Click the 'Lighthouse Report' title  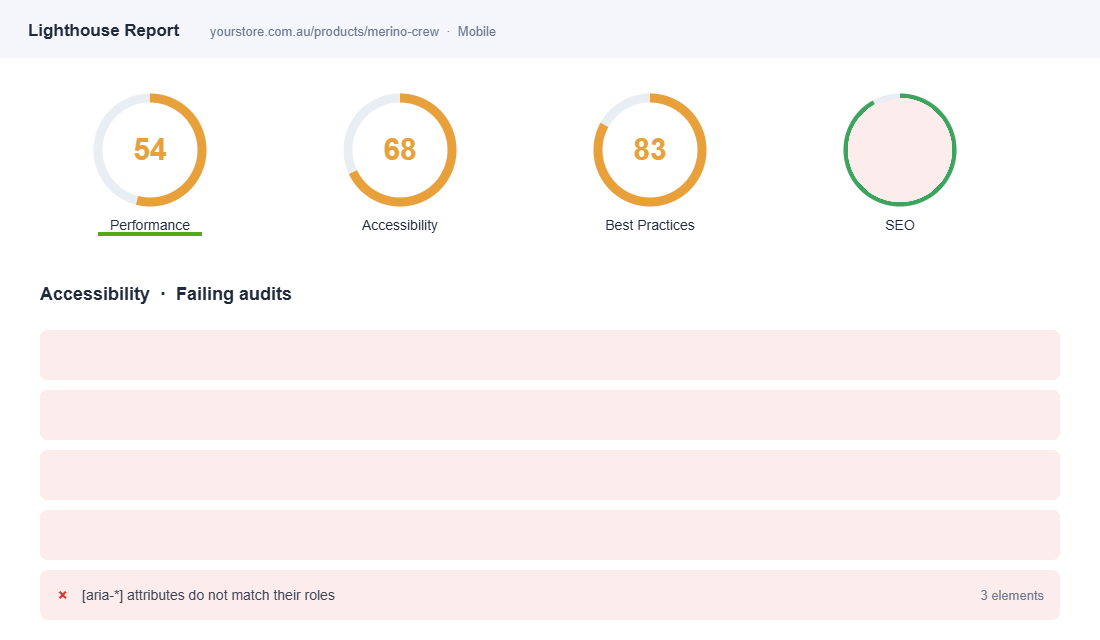[104, 30]
